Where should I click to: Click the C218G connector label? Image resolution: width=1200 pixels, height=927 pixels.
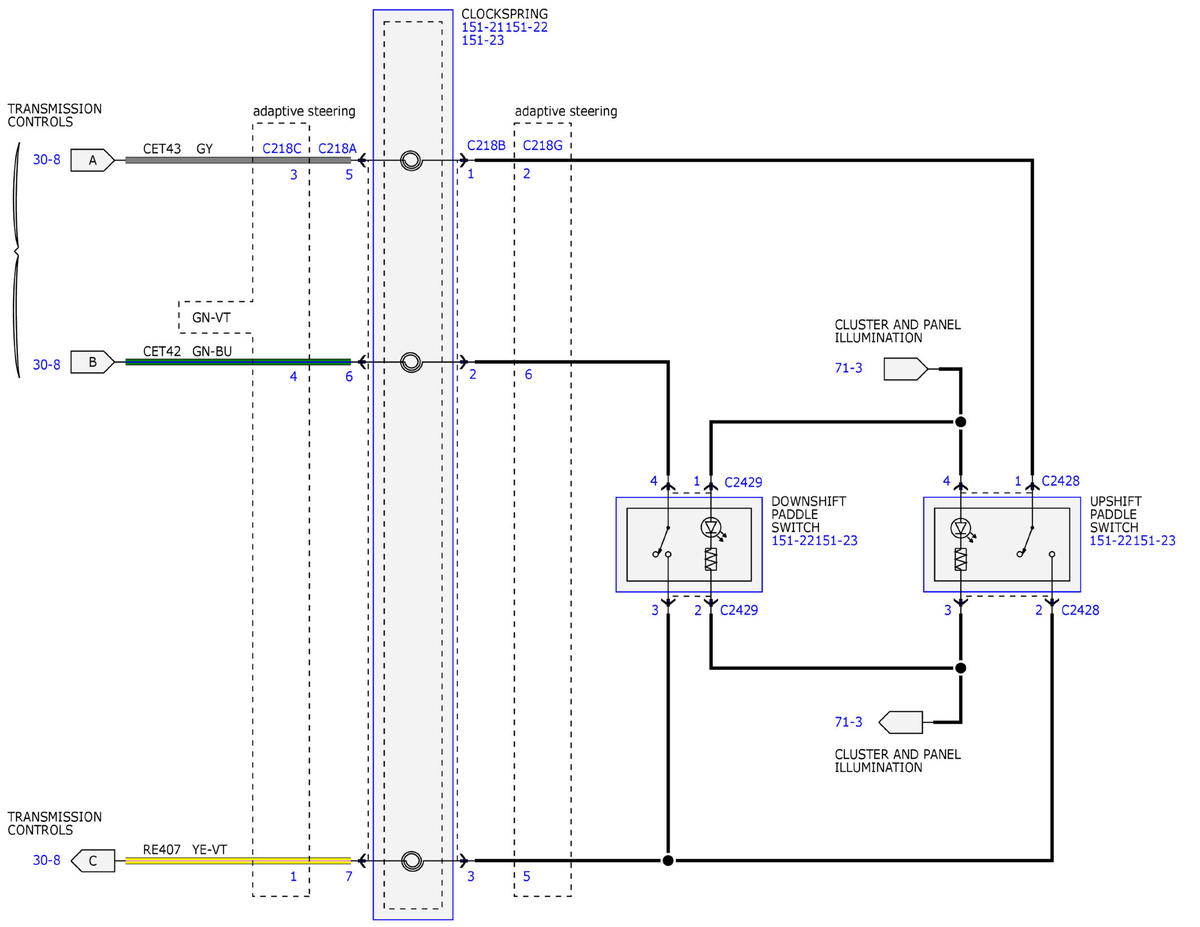click(543, 146)
